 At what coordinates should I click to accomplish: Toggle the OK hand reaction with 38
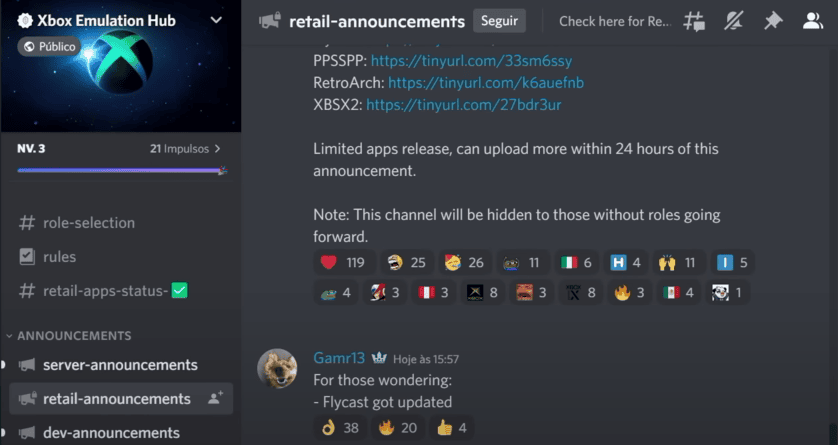click(340, 428)
